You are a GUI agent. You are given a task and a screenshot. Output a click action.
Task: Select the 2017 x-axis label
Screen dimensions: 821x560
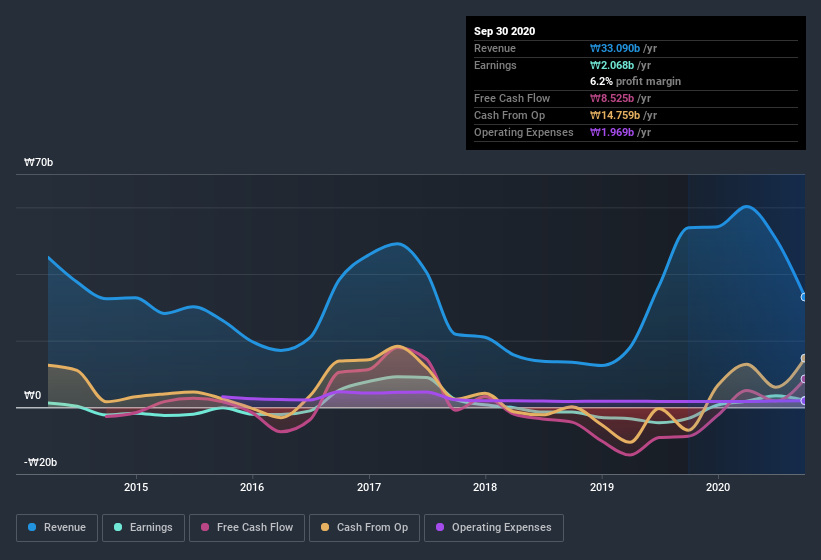[x=369, y=487]
